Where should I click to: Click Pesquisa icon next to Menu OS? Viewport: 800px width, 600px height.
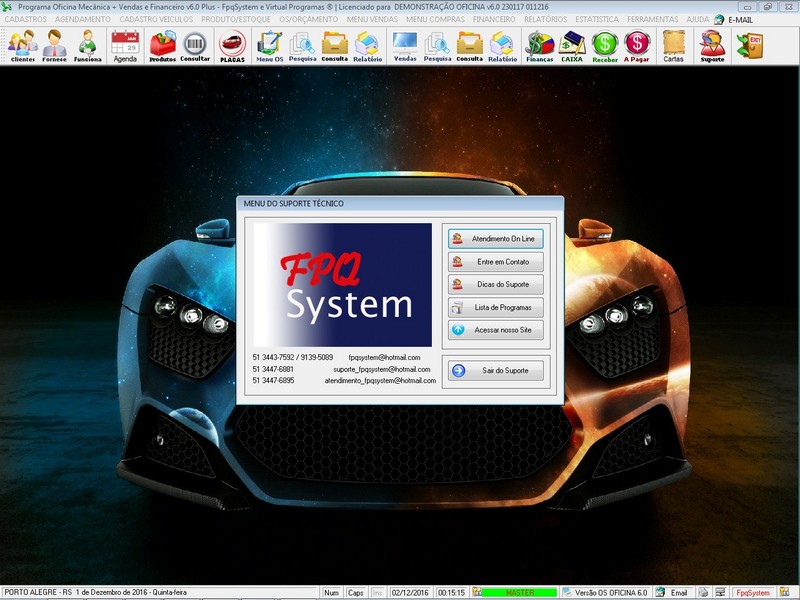point(303,46)
